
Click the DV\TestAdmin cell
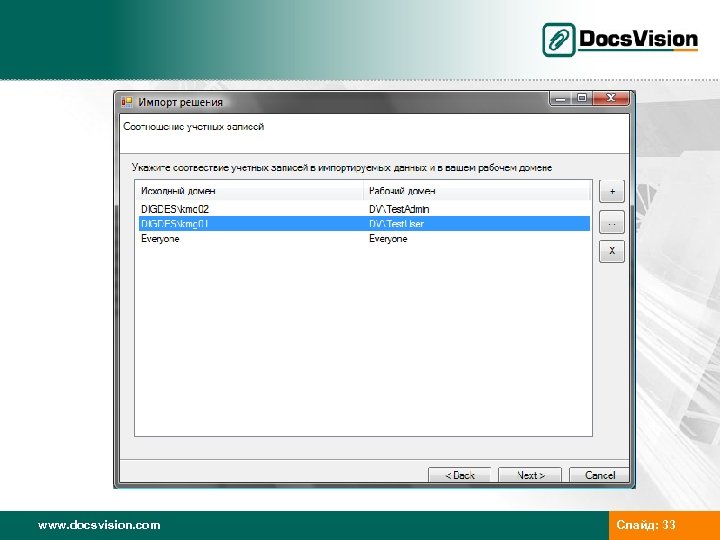click(x=399, y=209)
